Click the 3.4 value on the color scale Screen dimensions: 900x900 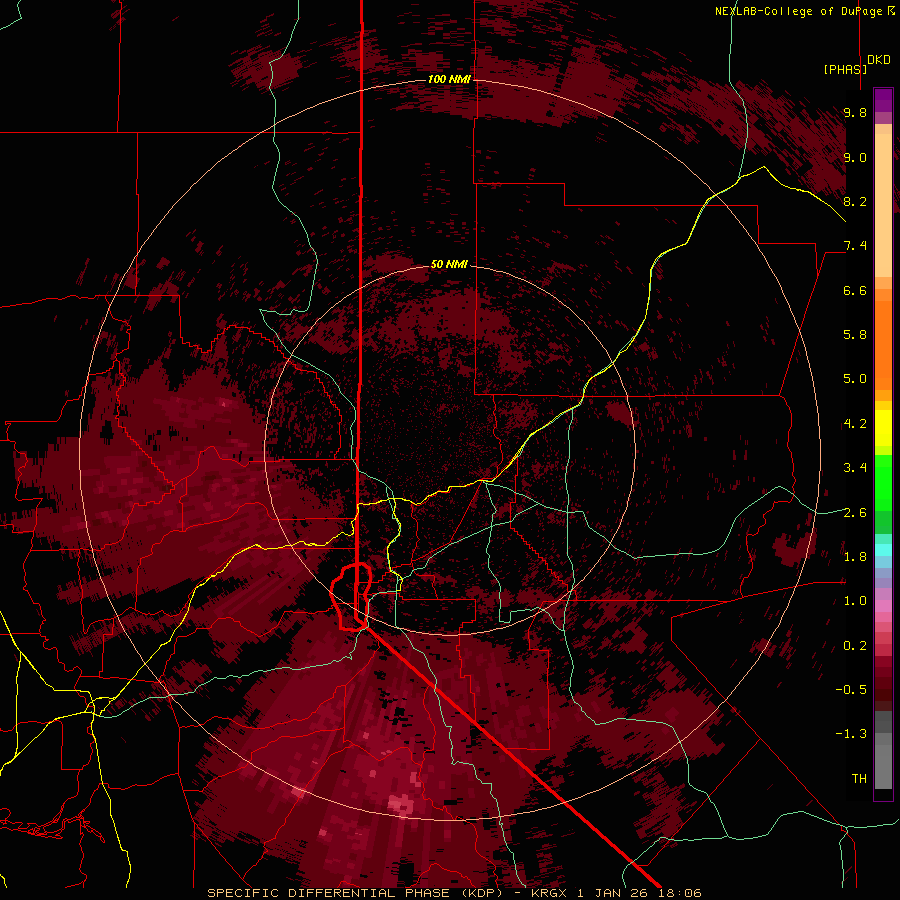[855, 468]
